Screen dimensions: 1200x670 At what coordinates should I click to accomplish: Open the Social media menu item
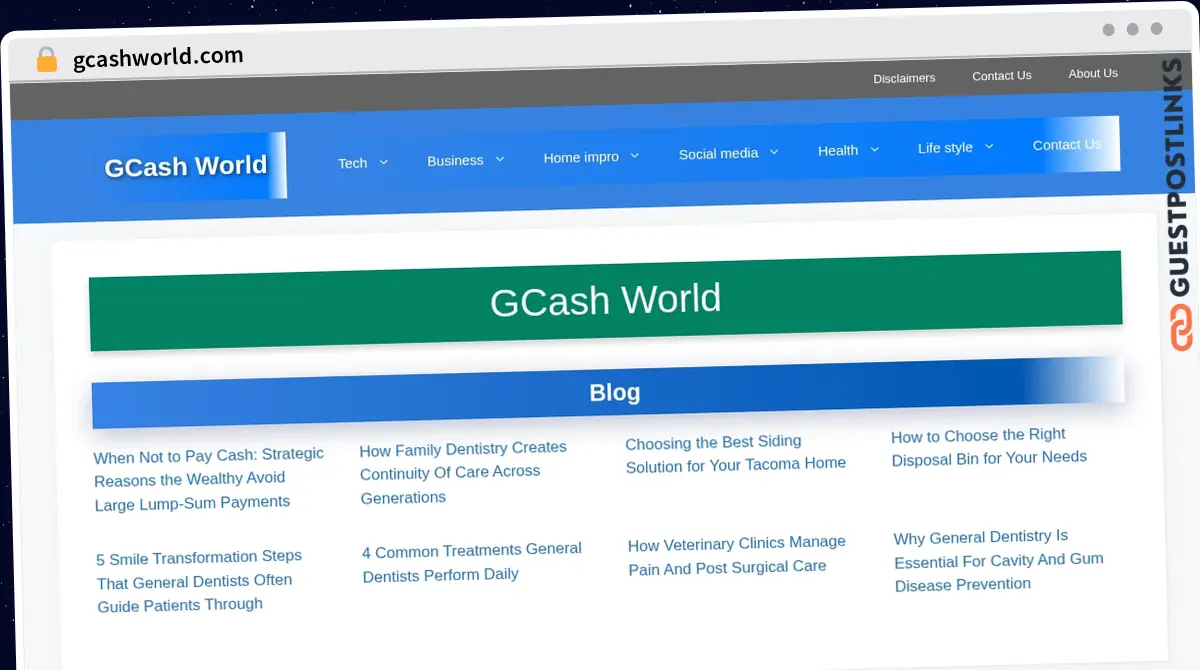click(x=718, y=153)
